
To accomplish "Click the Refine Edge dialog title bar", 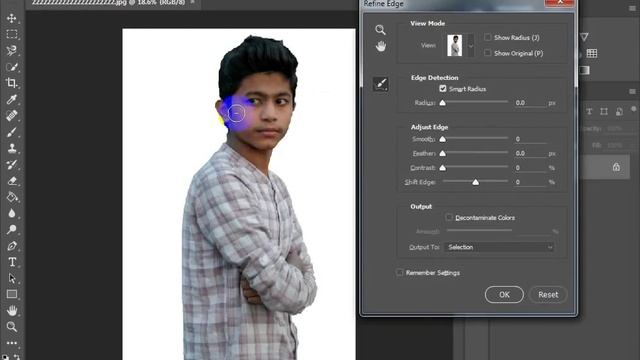I will pyautogui.click(x=453, y=4).
